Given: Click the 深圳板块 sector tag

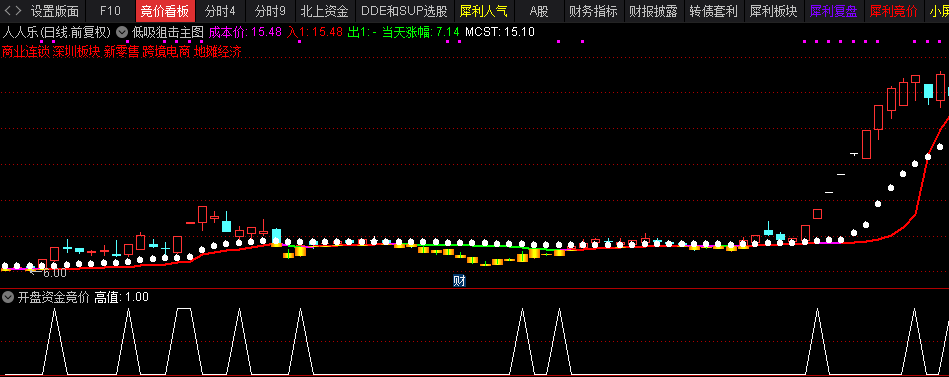Looking at the screenshot, I should [x=76, y=52].
